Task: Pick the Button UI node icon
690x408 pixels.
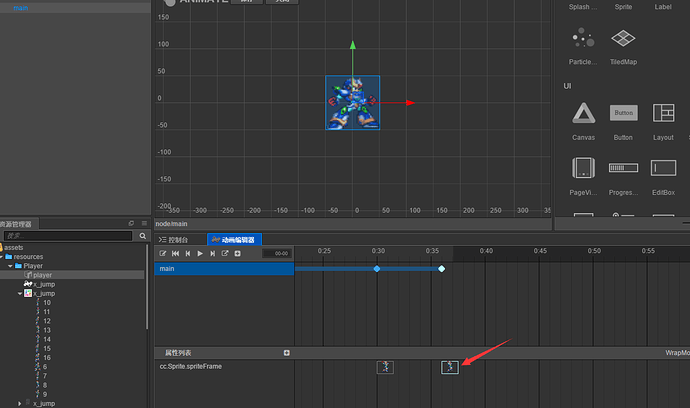Action: pyautogui.click(x=623, y=113)
